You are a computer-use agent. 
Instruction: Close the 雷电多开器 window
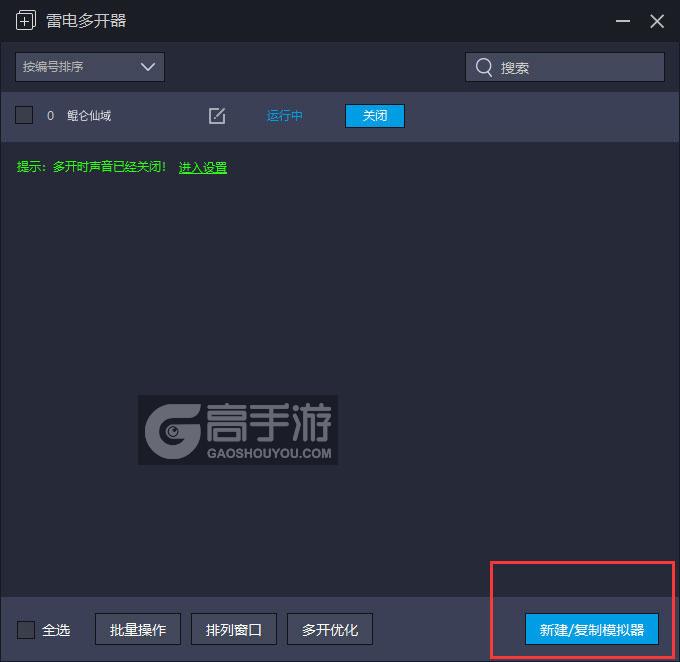click(657, 21)
